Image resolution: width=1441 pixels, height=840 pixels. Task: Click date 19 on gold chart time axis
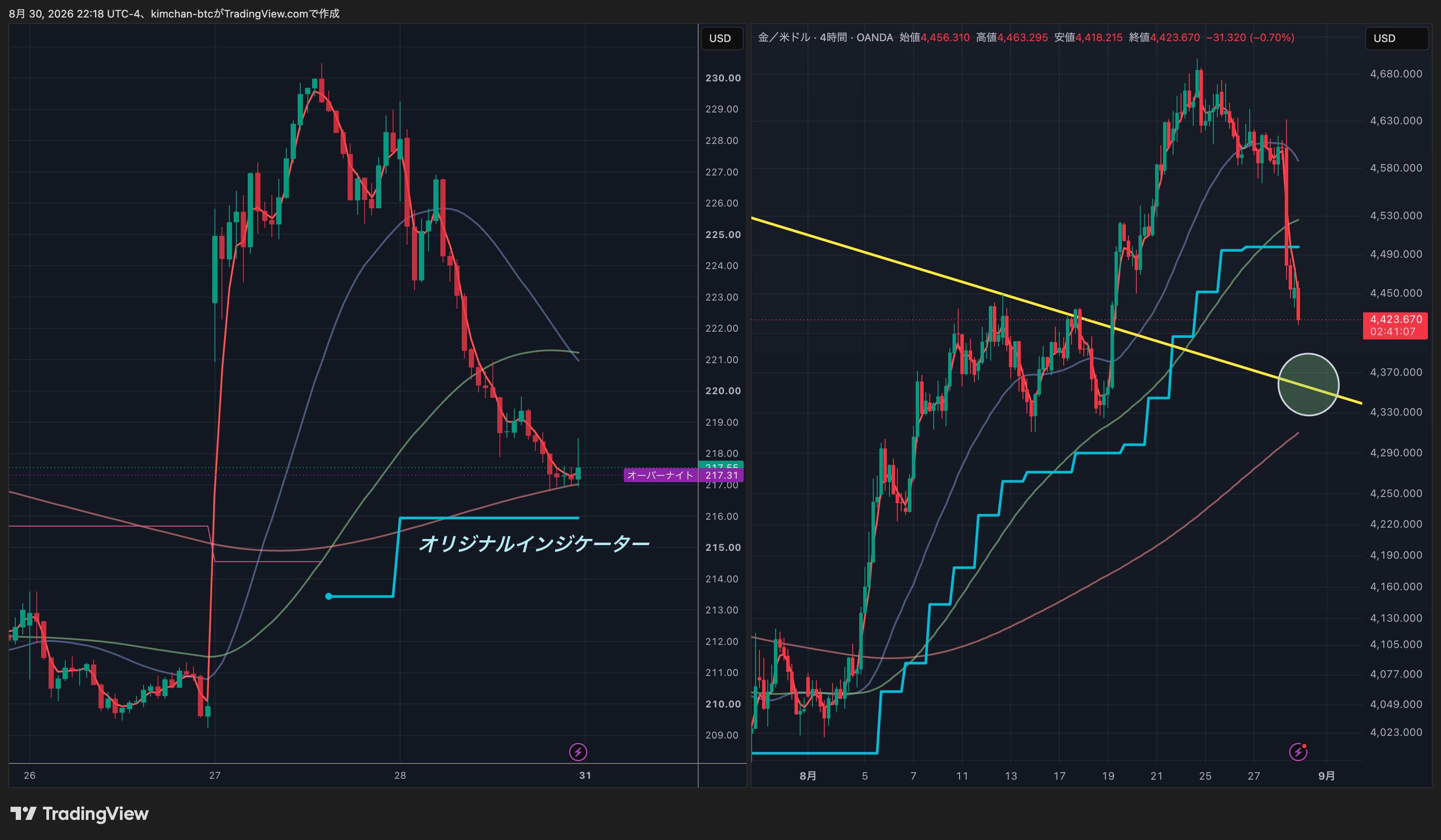tap(1108, 776)
